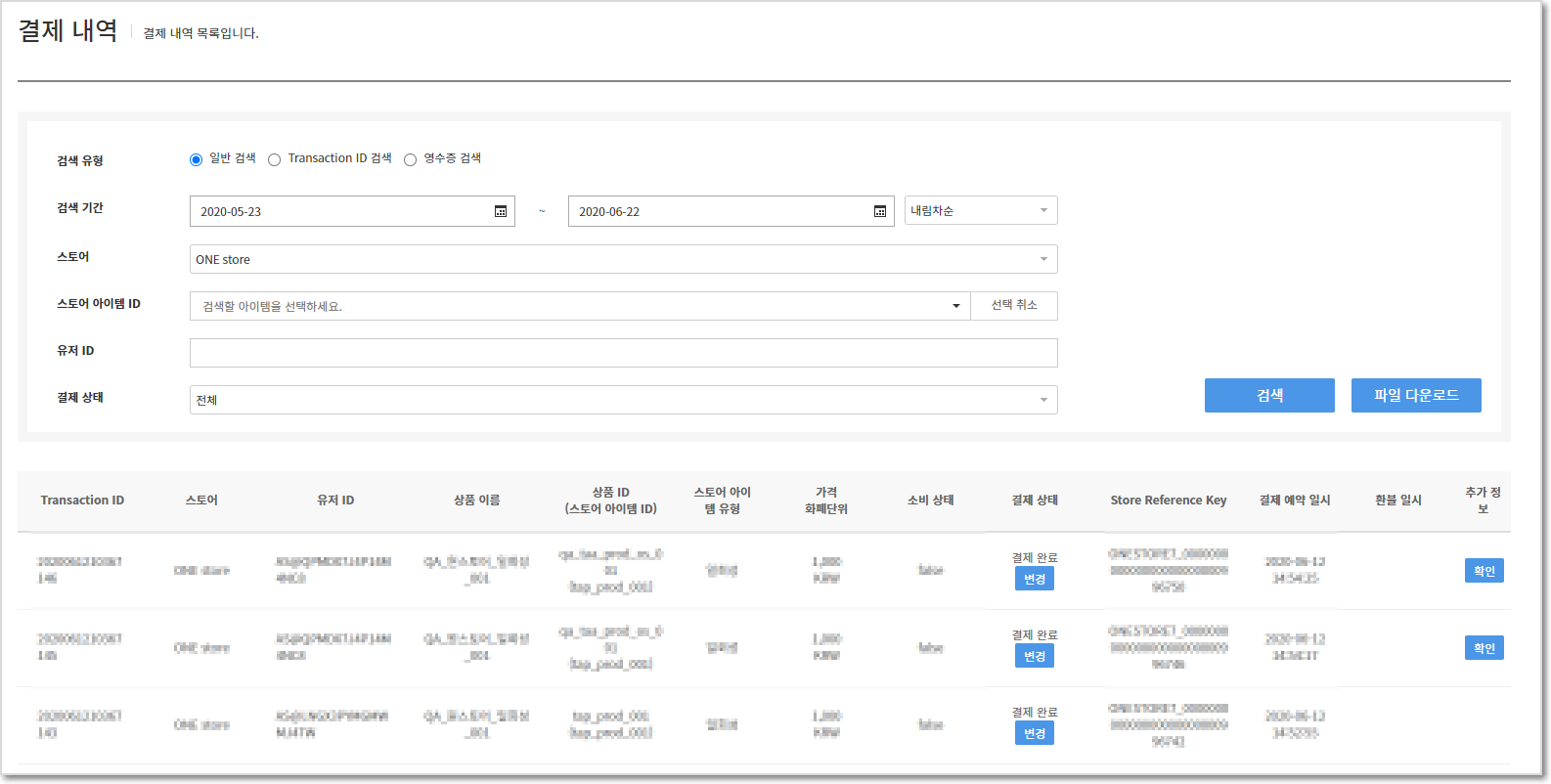Image resolution: width=1551 pixels, height=784 pixels.
Task: Click the 상품 ID column header
Action: [611, 501]
